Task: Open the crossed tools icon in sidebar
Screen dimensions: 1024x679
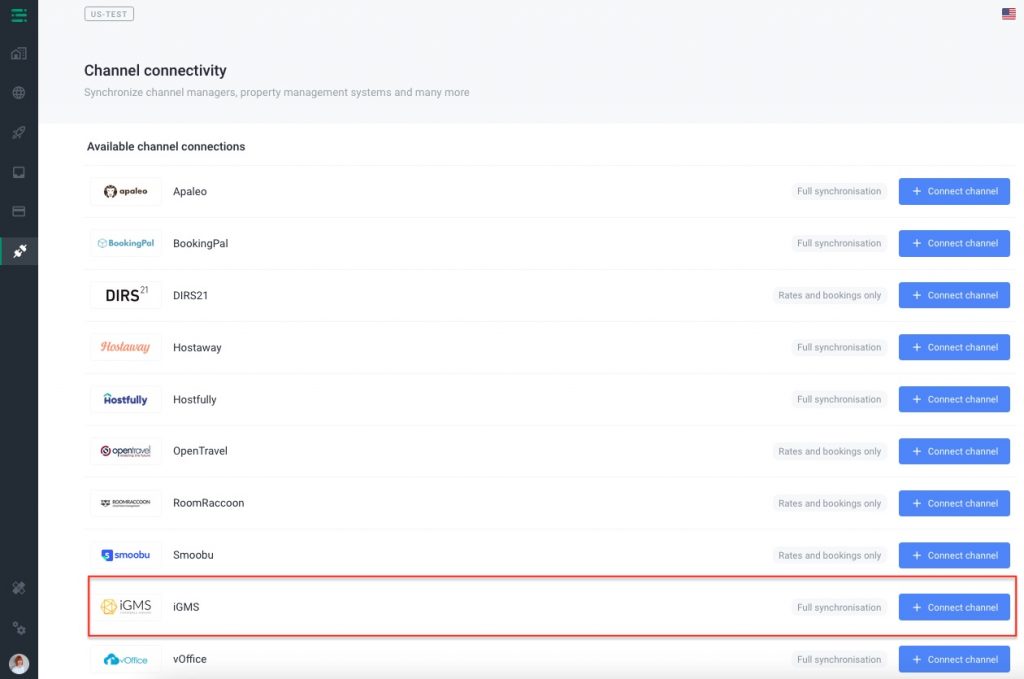Action: (x=19, y=588)
